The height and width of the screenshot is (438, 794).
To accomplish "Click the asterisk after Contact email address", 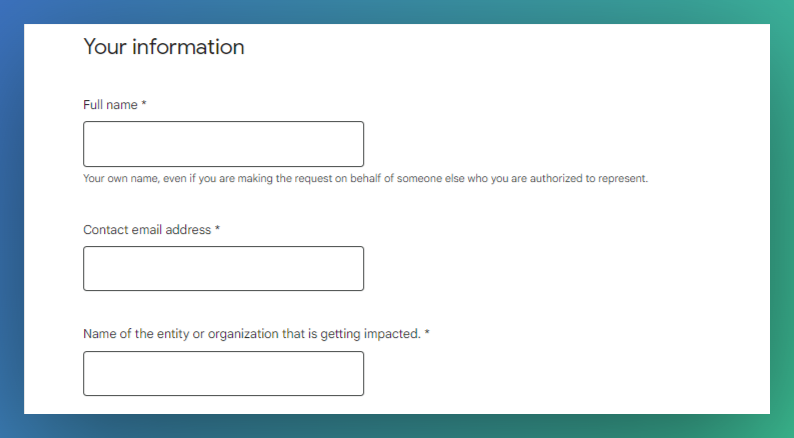I will (217, 228).
